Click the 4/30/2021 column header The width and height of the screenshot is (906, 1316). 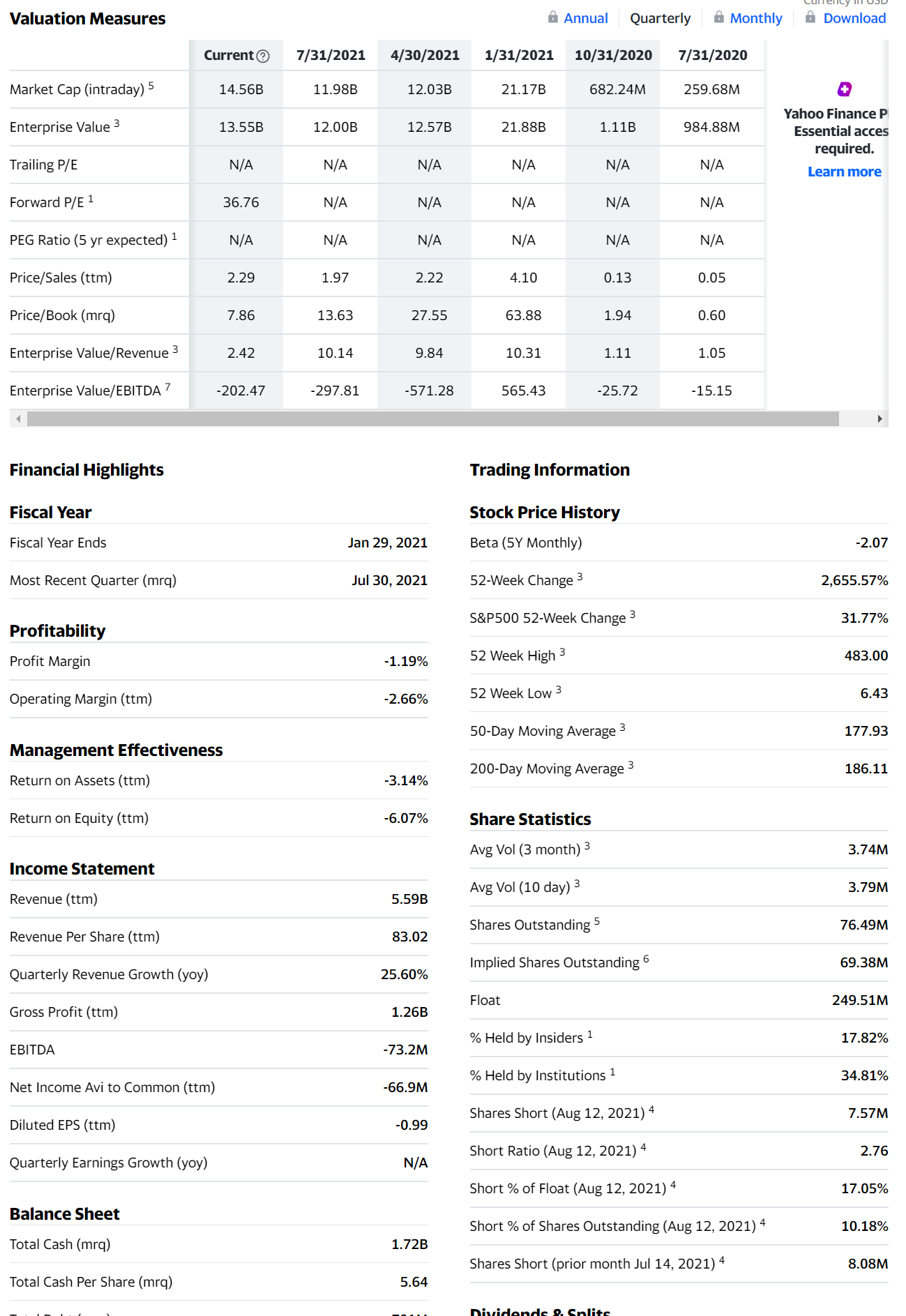pyautogui.click(x=425, y=55)
